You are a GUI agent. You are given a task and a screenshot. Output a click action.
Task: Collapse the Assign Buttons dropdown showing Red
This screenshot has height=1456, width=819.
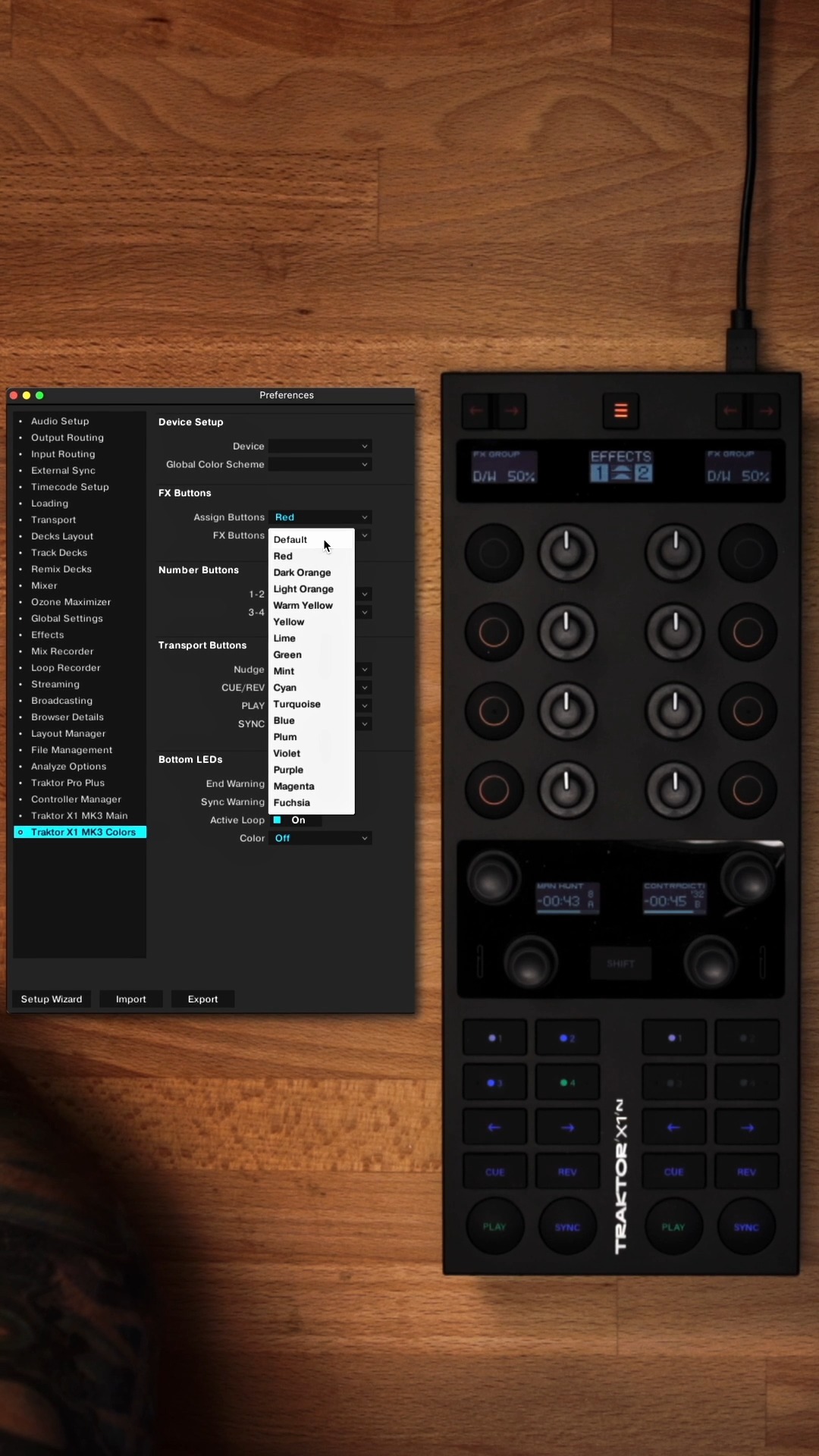pos(320,517)
